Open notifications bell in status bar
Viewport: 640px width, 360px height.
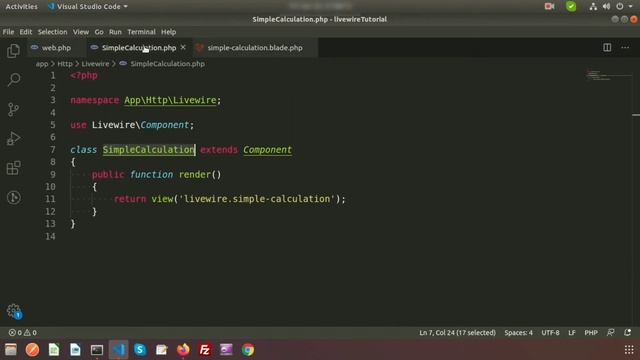628,333
